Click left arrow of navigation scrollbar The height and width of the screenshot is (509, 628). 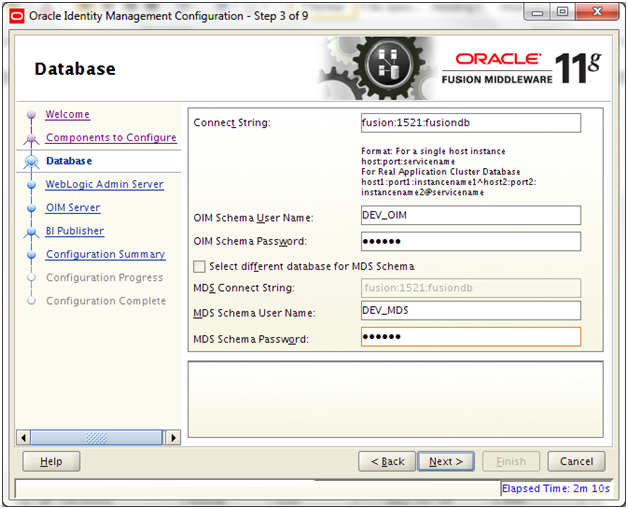23,438
